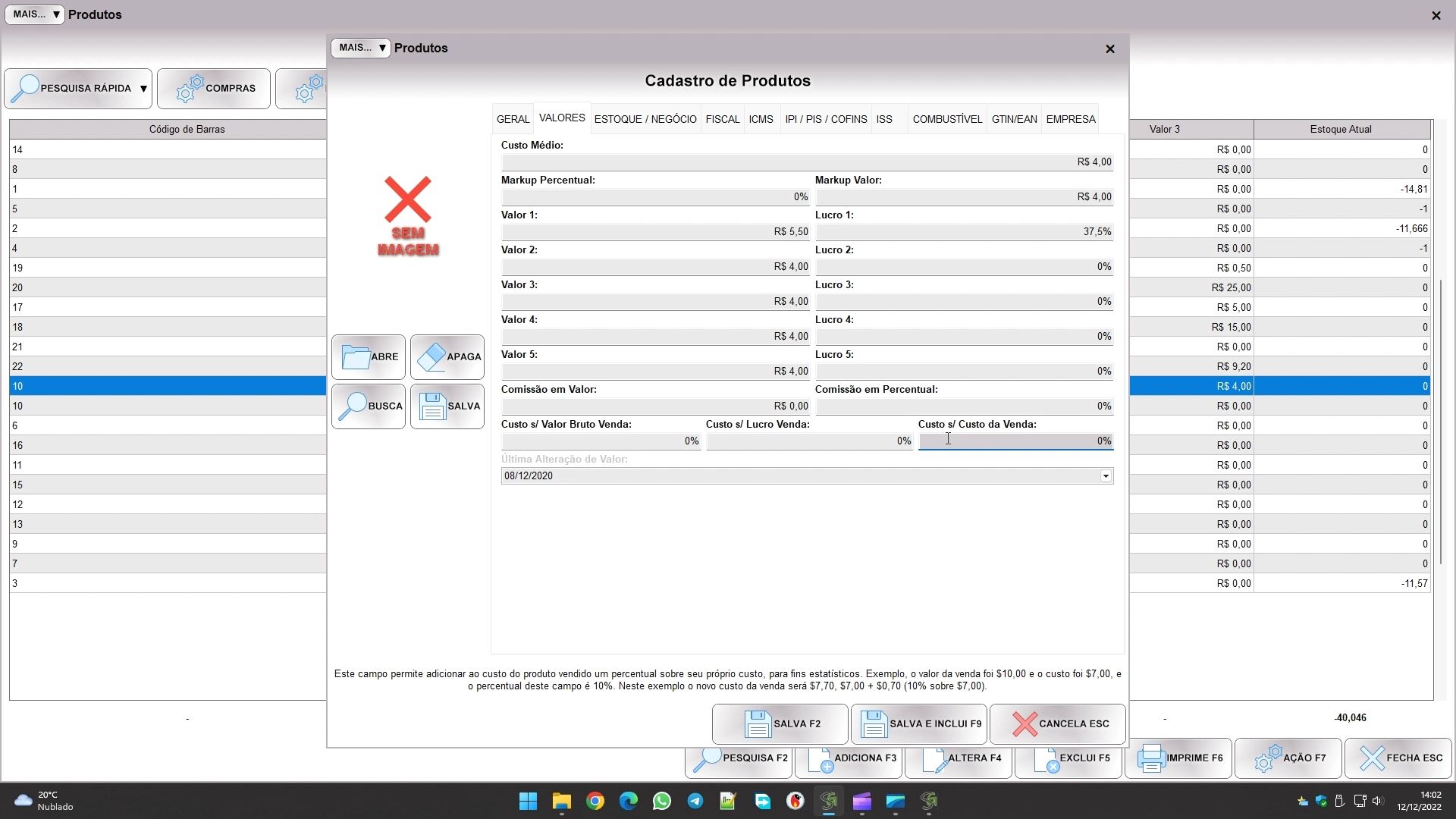
Task: Expand the PESQUISA RÁPIDA dropdown arrow
Action: (x=143, y=89)
